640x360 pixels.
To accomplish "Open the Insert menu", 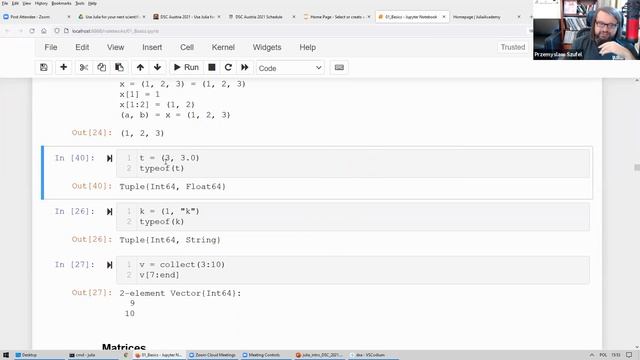I will (x=152, y=47).
